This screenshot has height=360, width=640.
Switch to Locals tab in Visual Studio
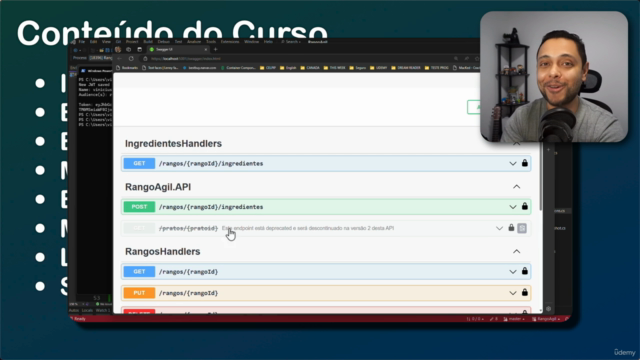coord(87,311)
